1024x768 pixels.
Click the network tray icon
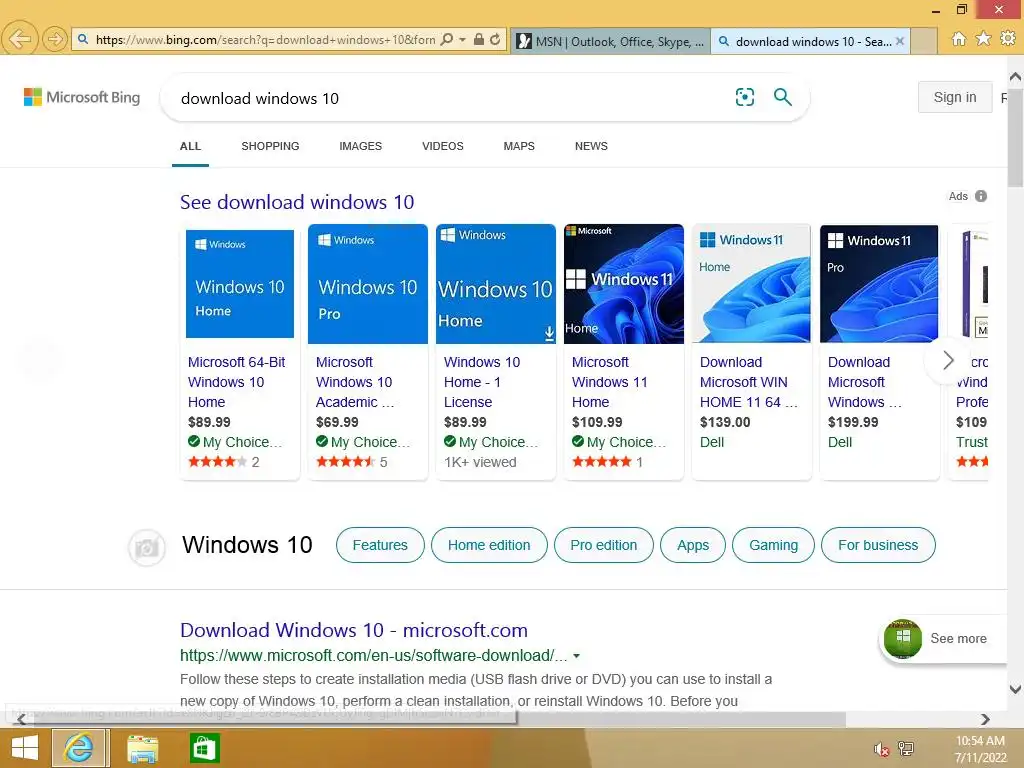pos(906,749)
